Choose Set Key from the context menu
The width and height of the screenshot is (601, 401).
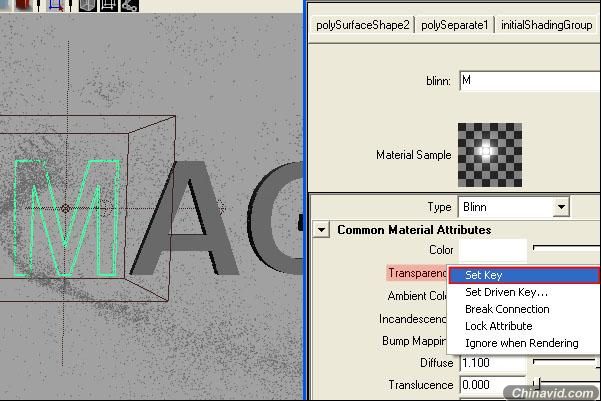point(524,275)
